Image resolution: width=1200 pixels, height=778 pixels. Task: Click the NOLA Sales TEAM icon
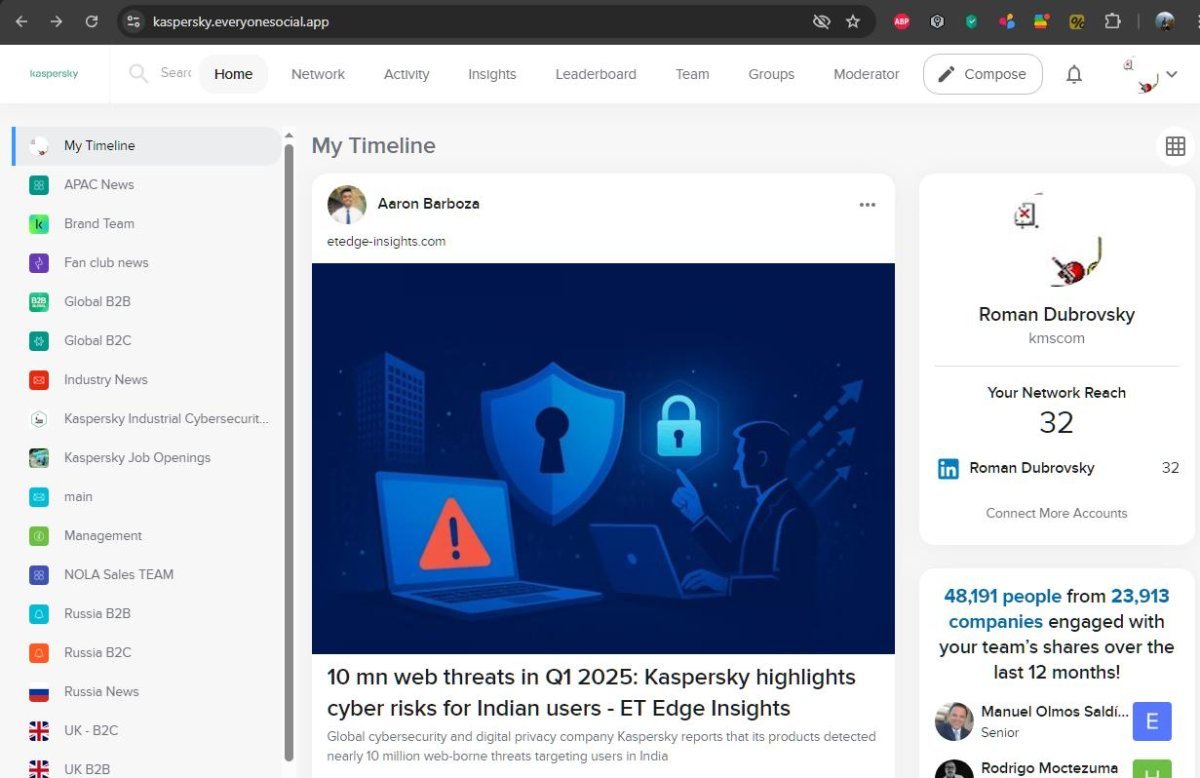[x=39, y=575]
